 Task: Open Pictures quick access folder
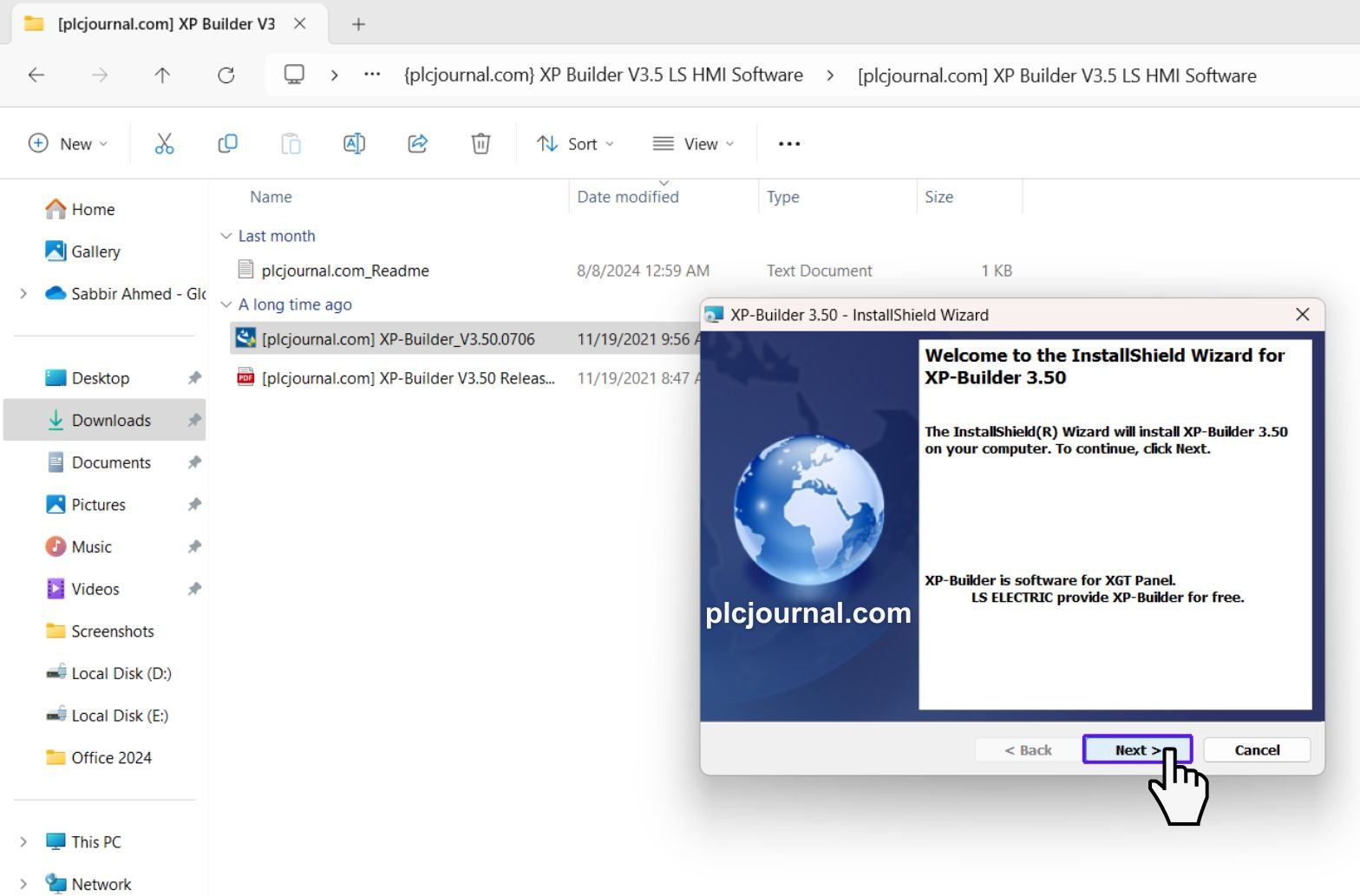(98, 505)
